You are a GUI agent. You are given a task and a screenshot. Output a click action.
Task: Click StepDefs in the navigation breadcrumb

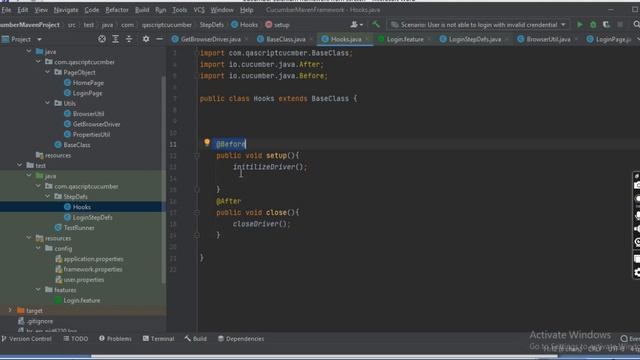click(x=211, y=25)
